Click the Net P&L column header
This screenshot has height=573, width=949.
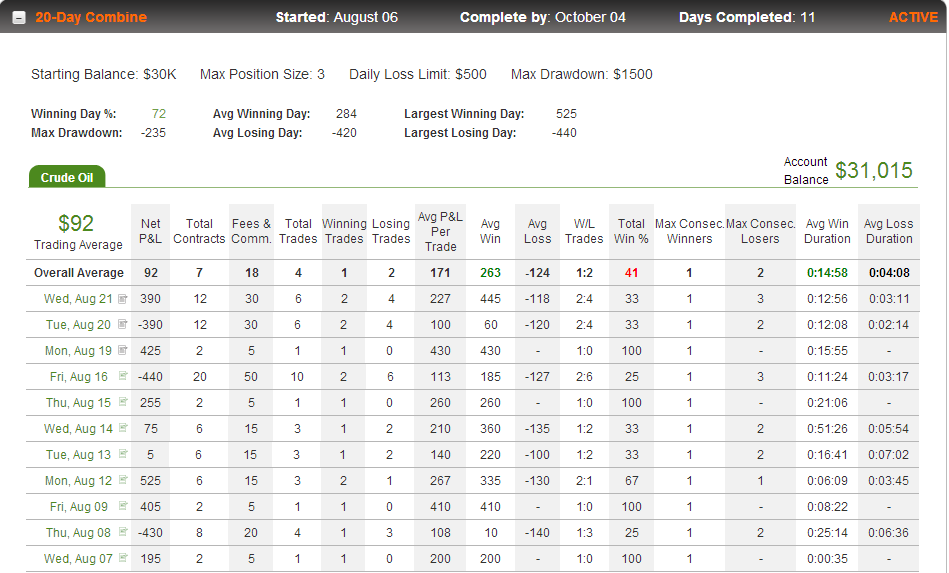[x=150, y=231]
